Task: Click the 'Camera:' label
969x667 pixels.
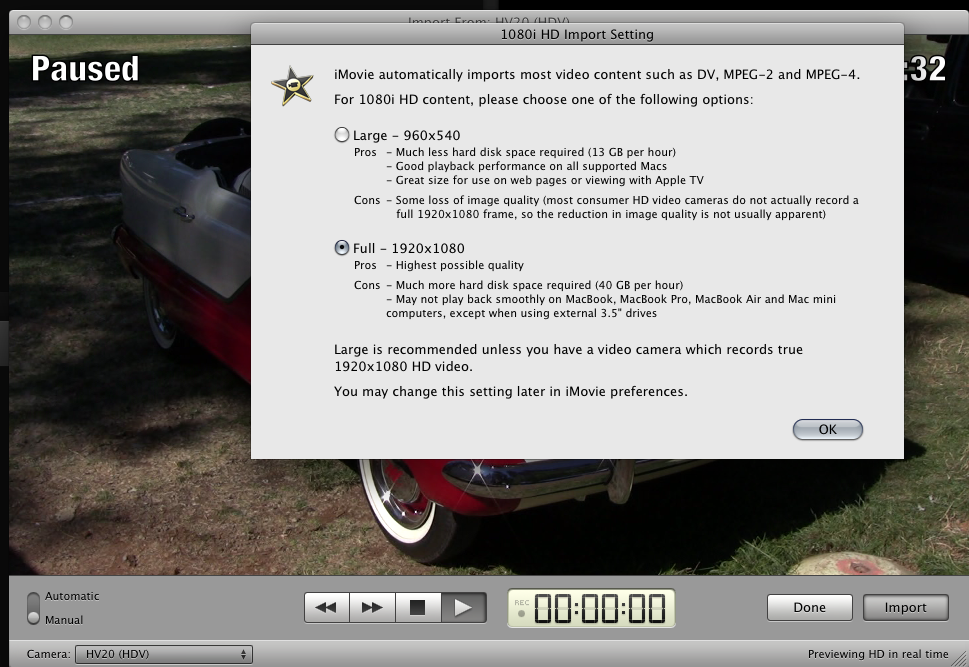Action: 48,654
